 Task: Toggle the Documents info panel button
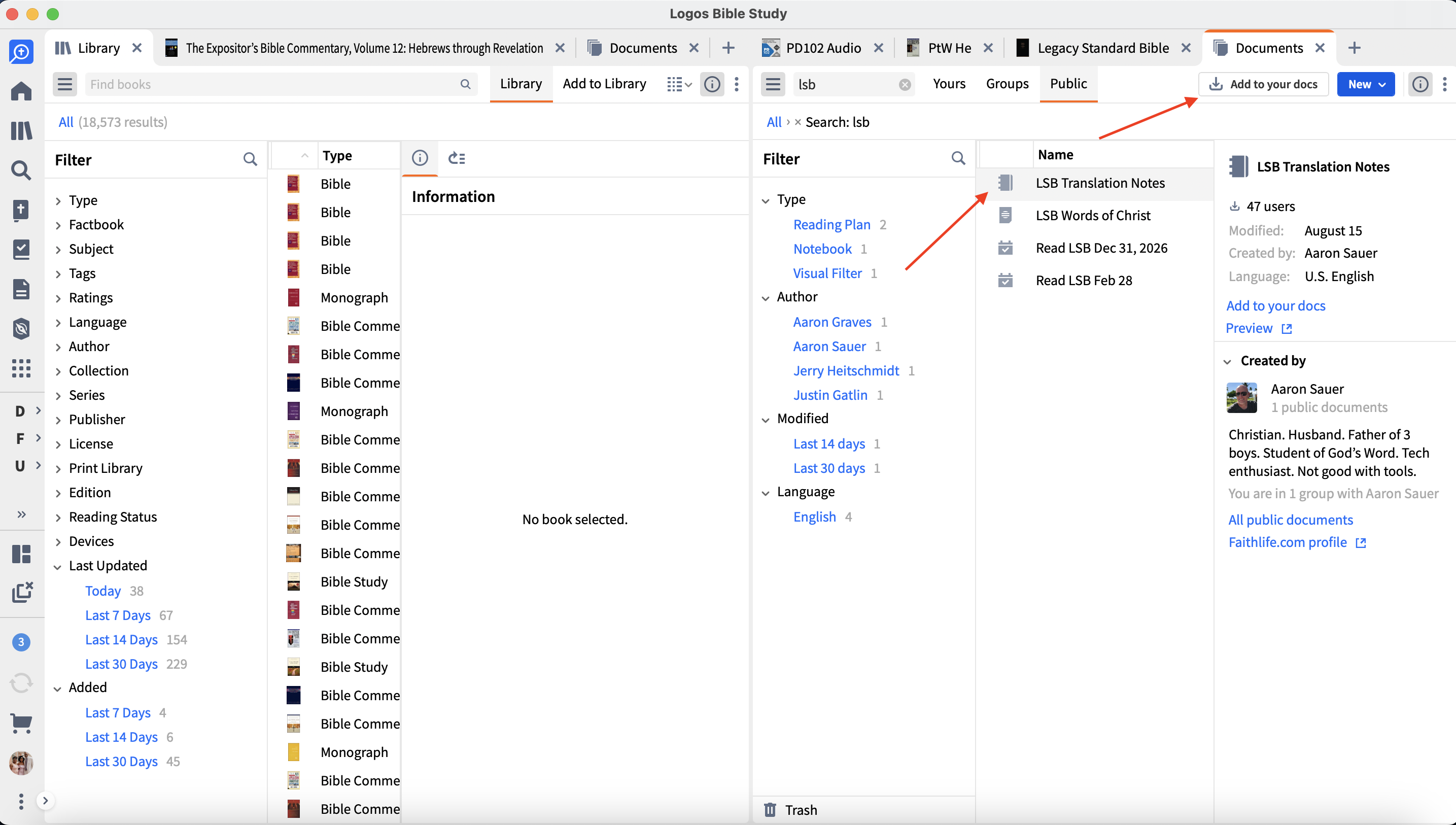[x=1420, y=84]
